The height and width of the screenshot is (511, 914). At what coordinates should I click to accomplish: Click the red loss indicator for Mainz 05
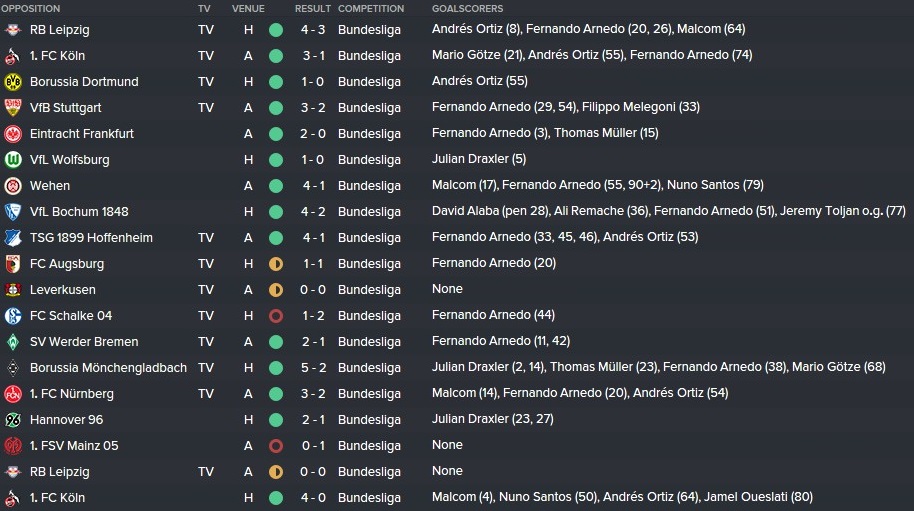(276, 446)
